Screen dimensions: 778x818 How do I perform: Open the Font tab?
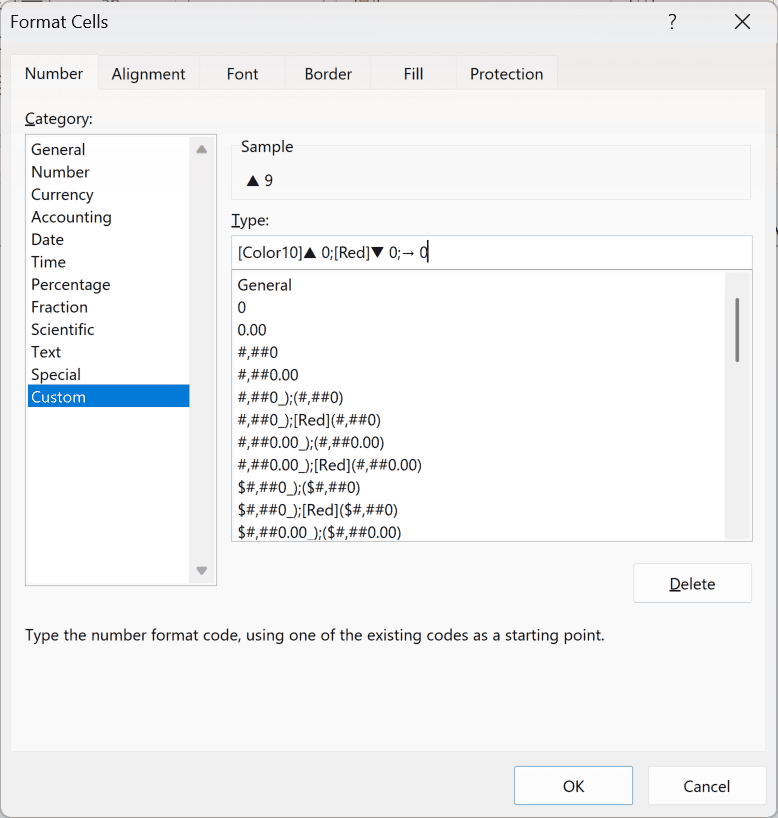(x=242, y=74)
